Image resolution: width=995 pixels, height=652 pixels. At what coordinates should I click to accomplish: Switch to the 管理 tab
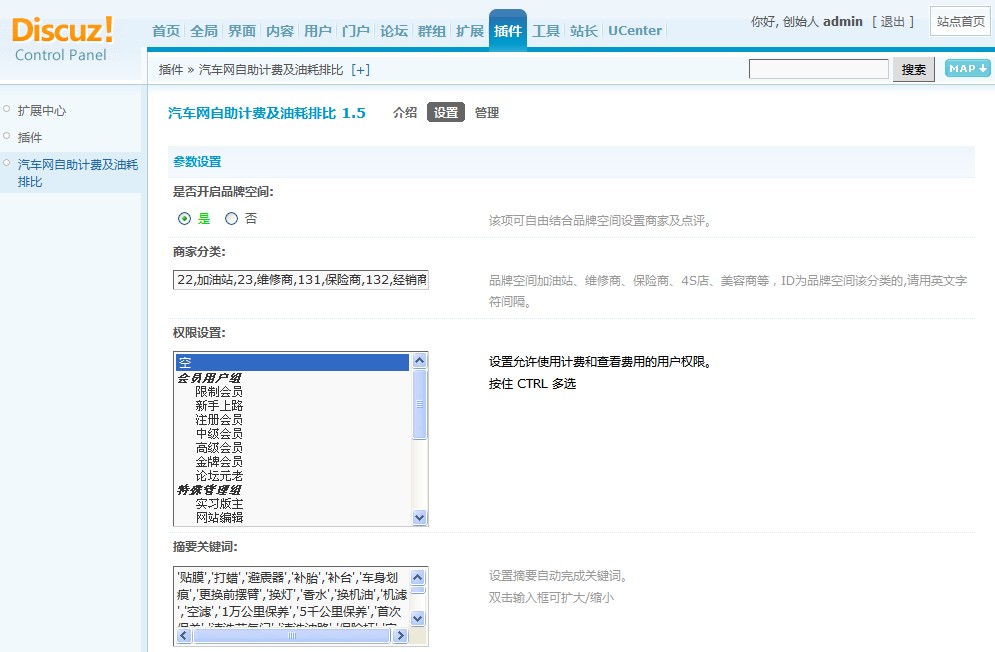pyautogui.click(x=487, y=113)
